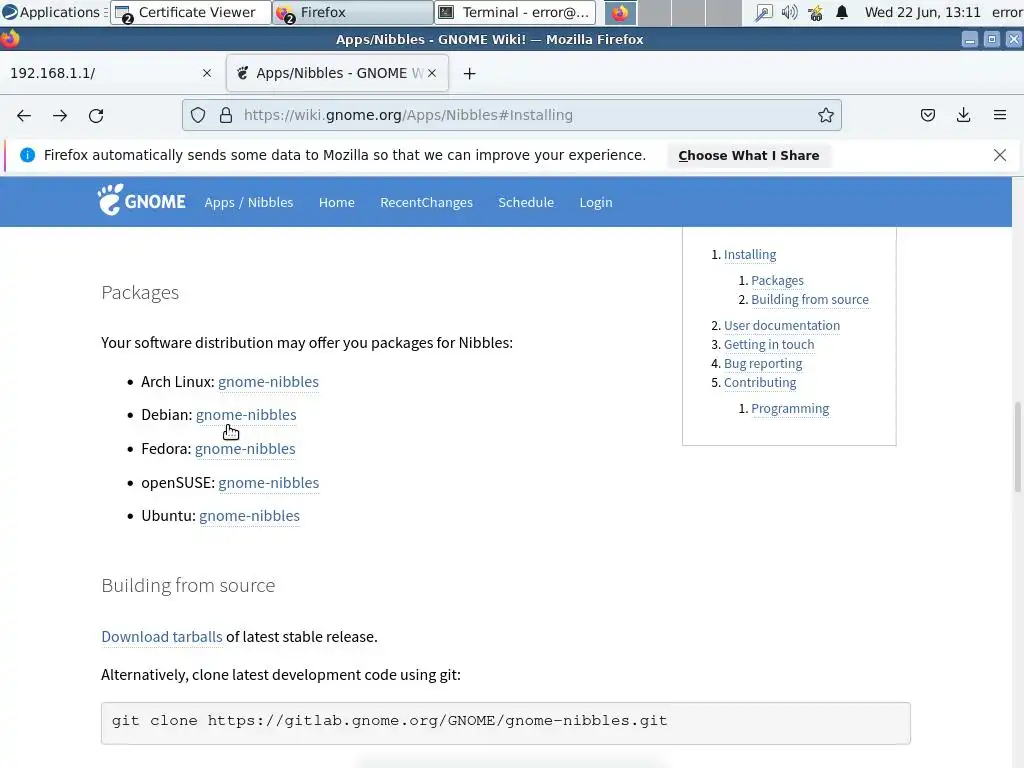The image size is (1024, 768).
Task: Switch to Firefox taskbar button
Action: [x=353, y=12]
